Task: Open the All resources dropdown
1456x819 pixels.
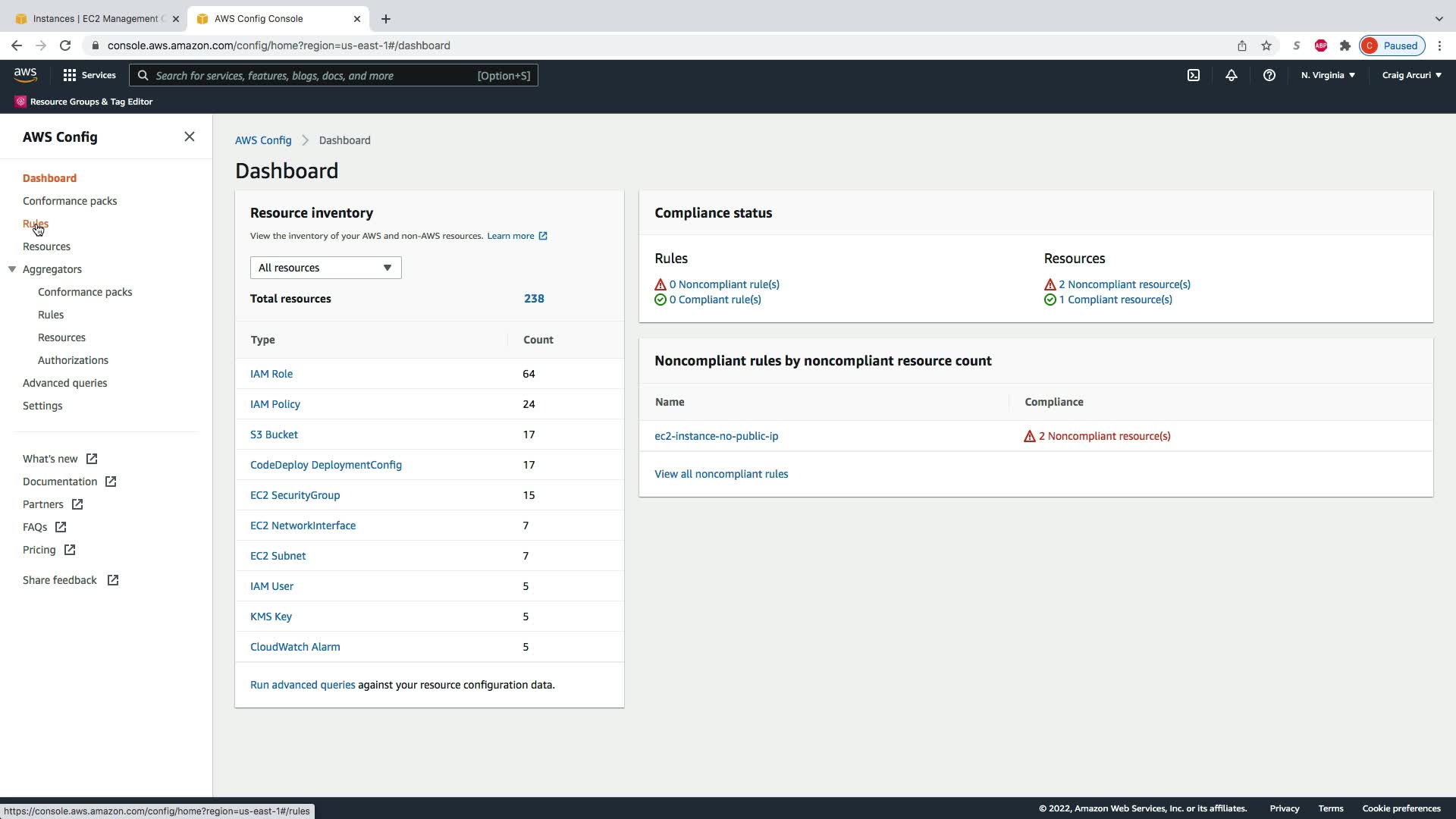Action: [x=325, y=268]
